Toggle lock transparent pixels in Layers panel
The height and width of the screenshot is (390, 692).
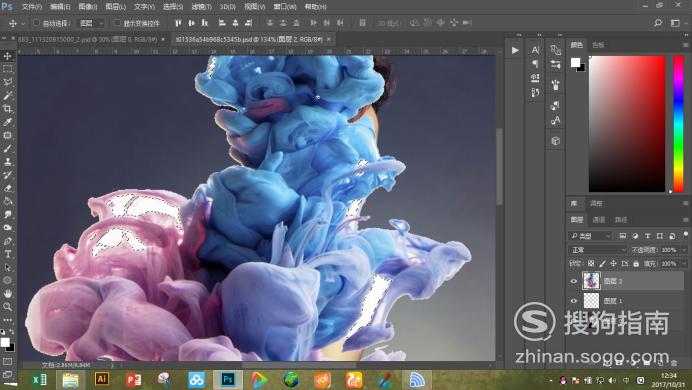tap(591, 263)
